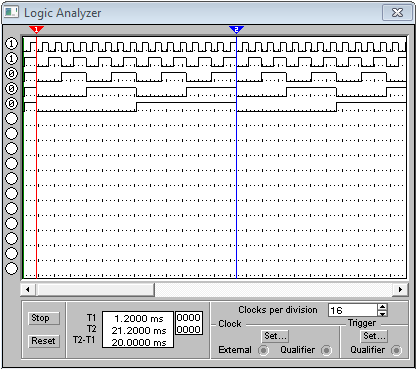Click the Logic Analyzer window title icon
The width and height of the screenshot is (418, 371).
11,13
